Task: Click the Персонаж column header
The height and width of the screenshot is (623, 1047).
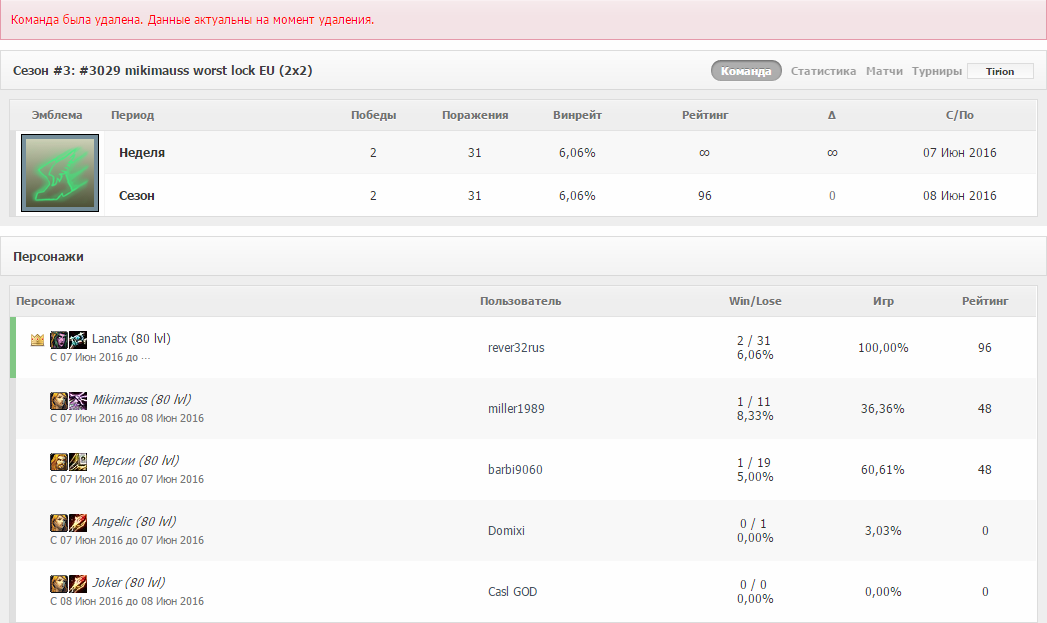Action: point(45,301)
